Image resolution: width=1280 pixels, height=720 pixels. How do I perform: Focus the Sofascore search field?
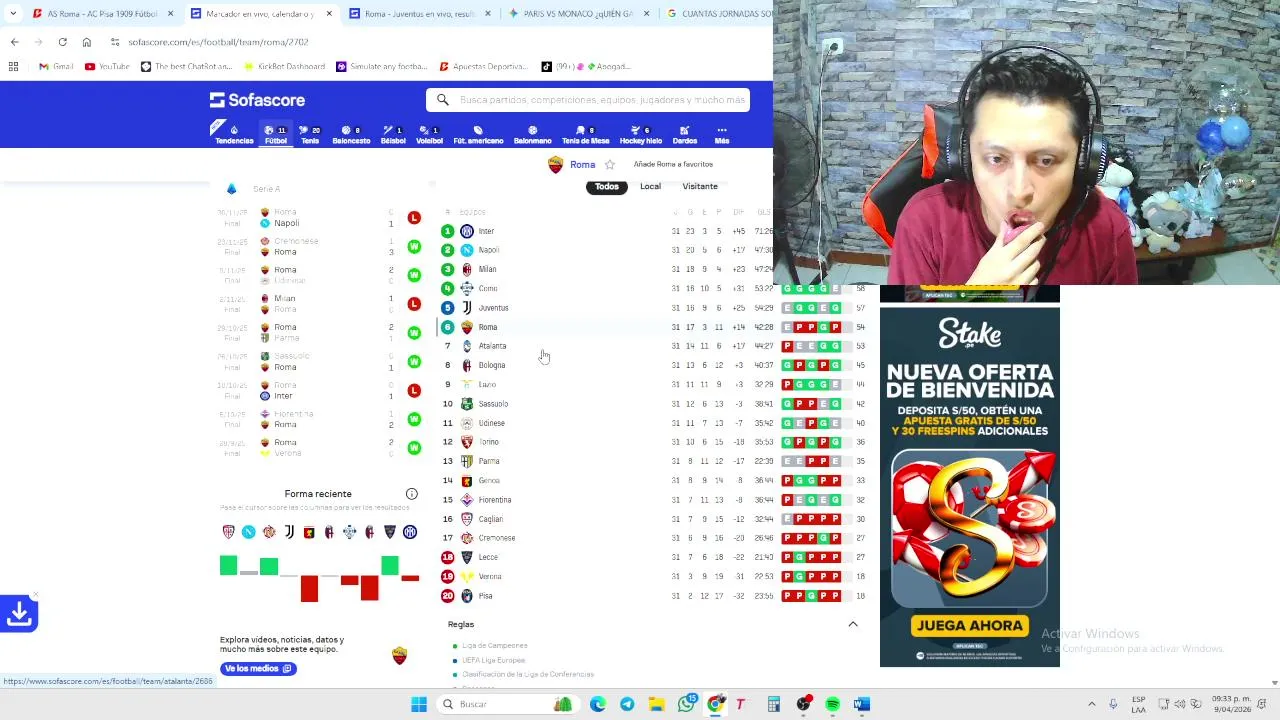pos(588,100)
